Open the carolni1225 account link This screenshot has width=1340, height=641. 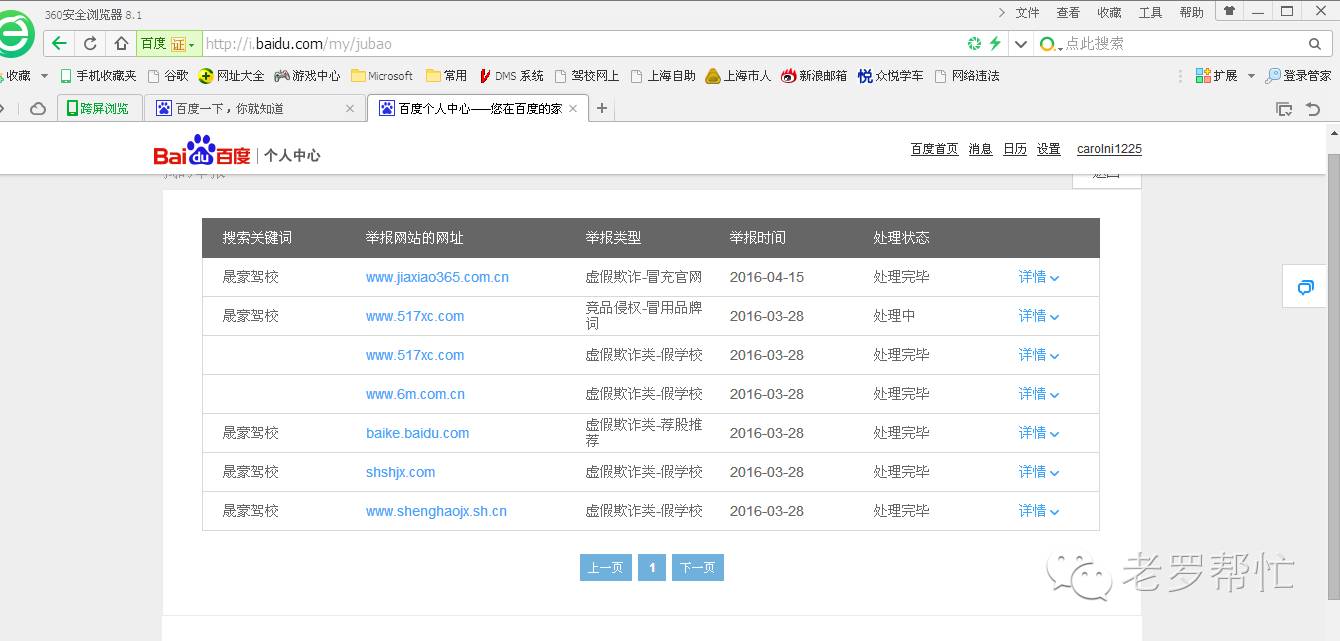pyautogui.click(x=1109, y=149)
